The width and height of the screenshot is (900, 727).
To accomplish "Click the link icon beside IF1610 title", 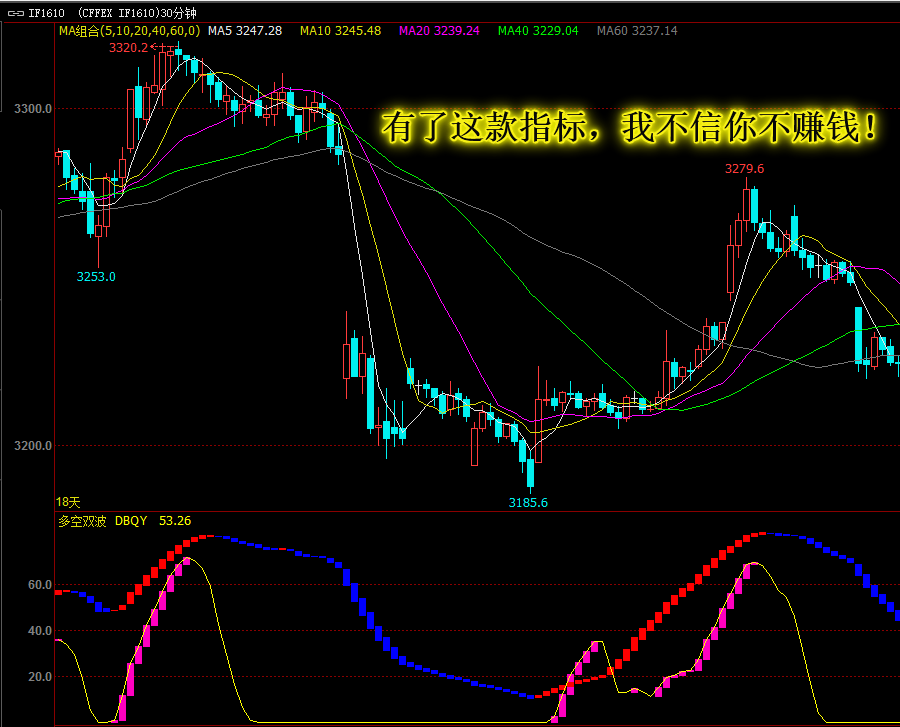I will tap(15, 13).
